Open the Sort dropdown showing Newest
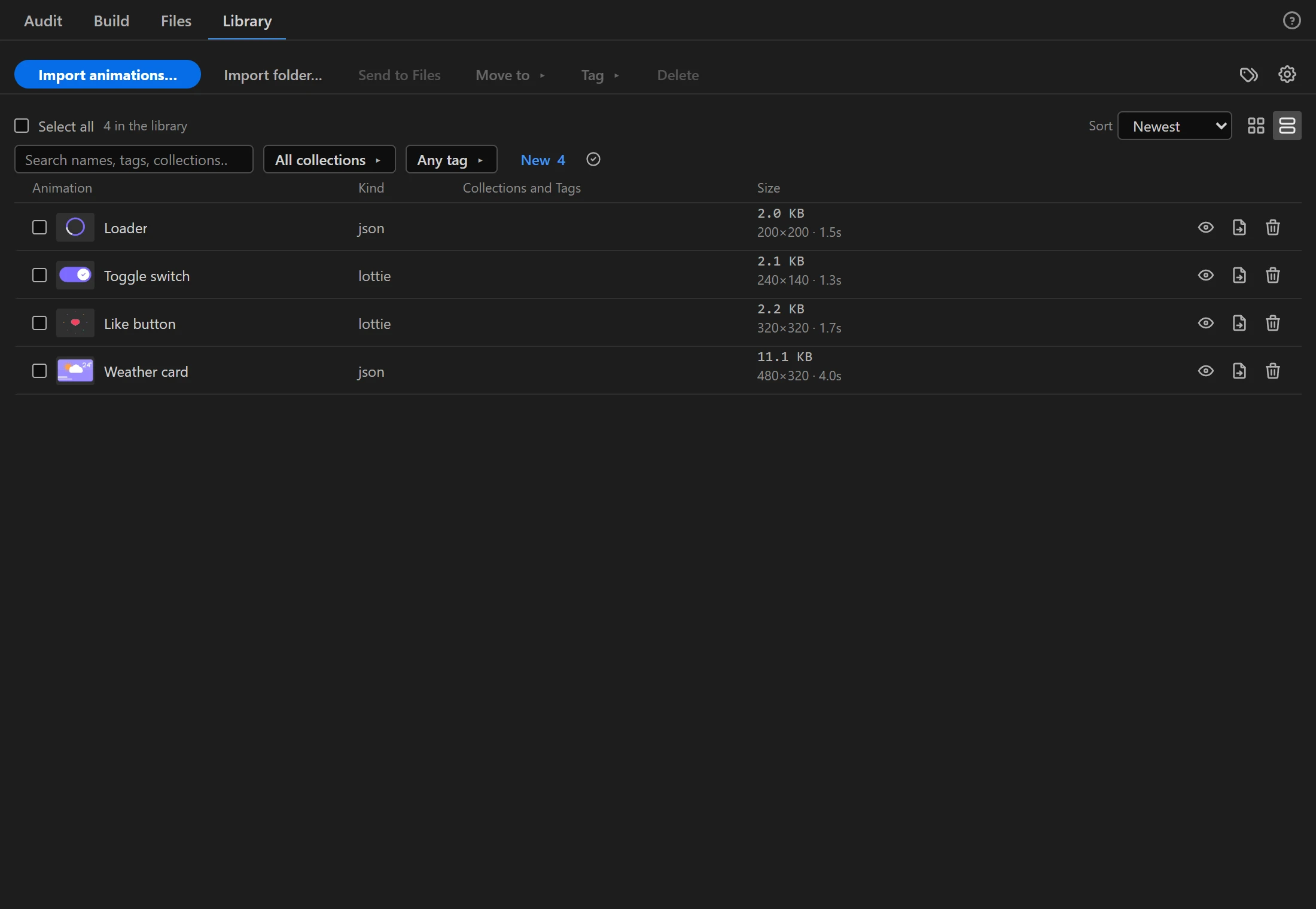Viewport: 1316px width, 909px height. point(1174,126)
